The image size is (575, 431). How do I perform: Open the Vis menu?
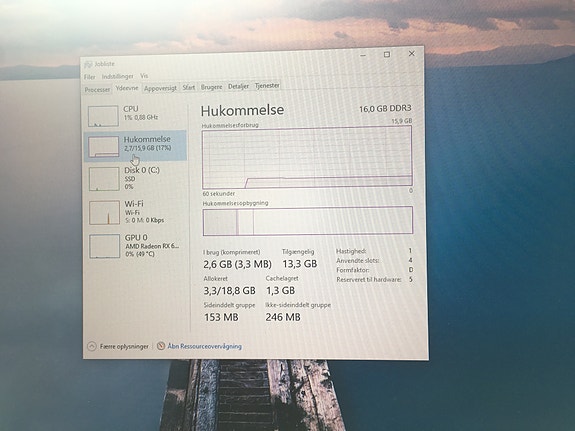coord(144,76)
